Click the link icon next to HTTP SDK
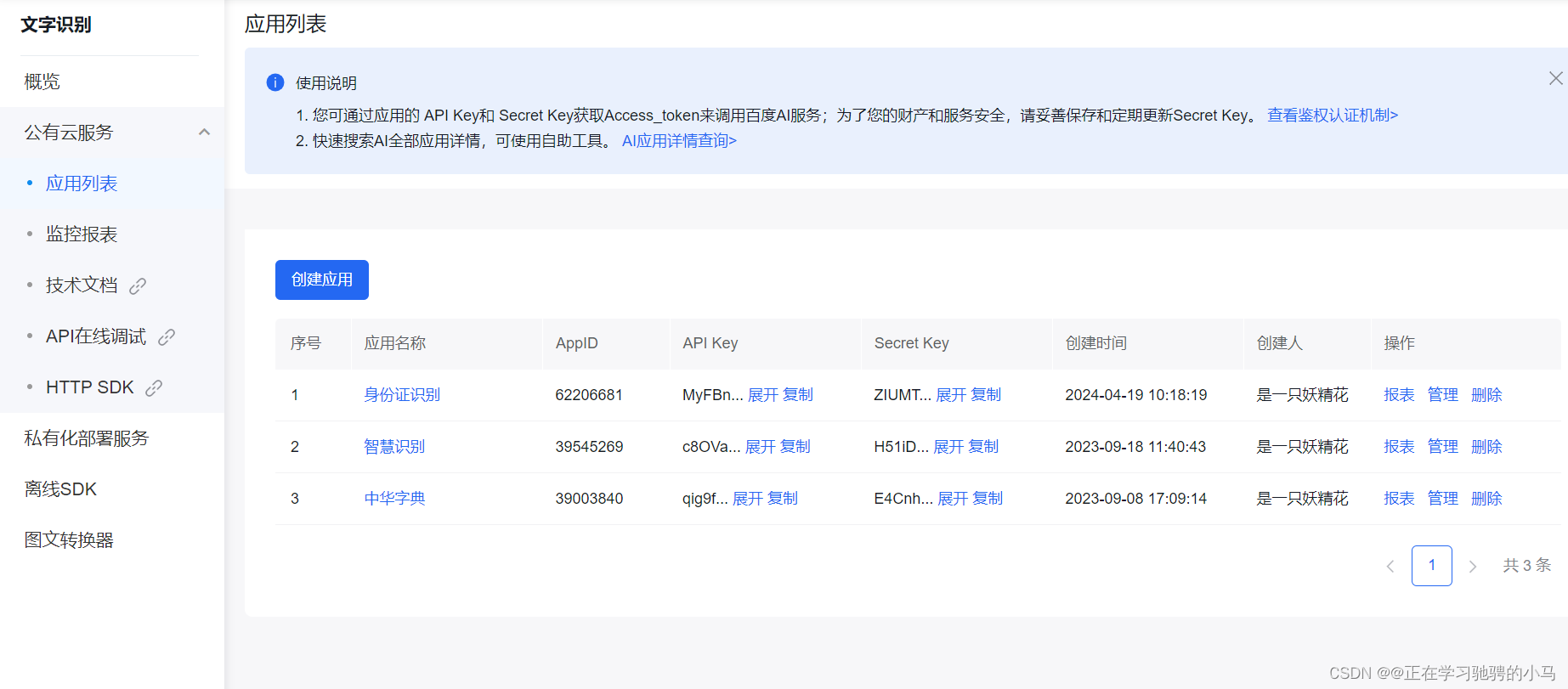Screen dimensions: 1568x689 [154, 388]
